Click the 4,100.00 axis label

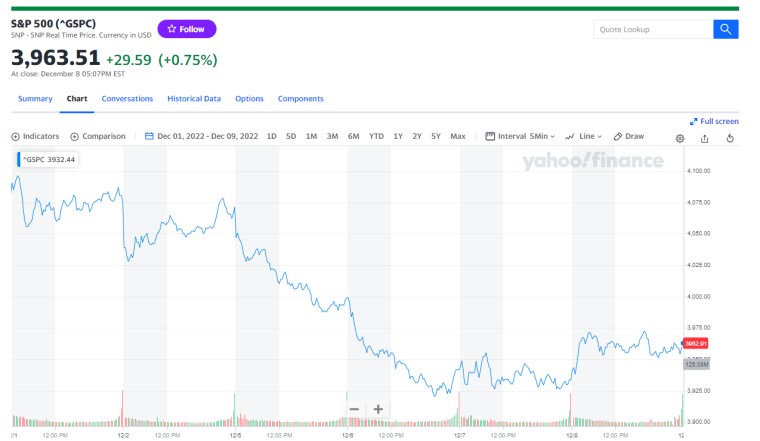tap(698, 171)
